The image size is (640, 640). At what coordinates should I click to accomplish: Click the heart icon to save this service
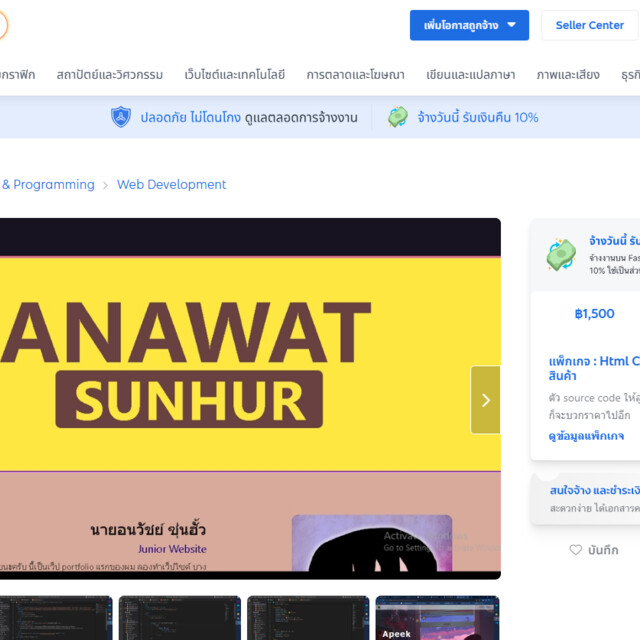pos(575,550)
